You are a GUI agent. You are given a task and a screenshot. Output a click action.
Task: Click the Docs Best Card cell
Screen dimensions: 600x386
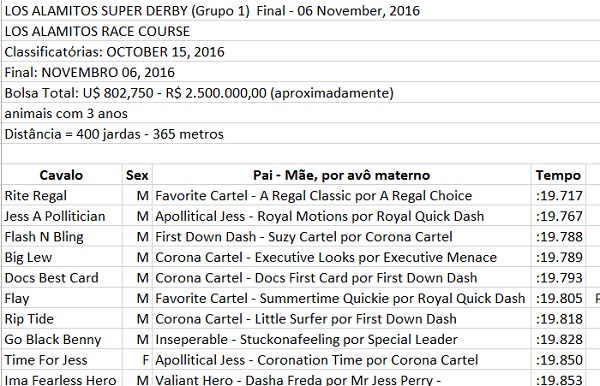click(x=62, y=278)
